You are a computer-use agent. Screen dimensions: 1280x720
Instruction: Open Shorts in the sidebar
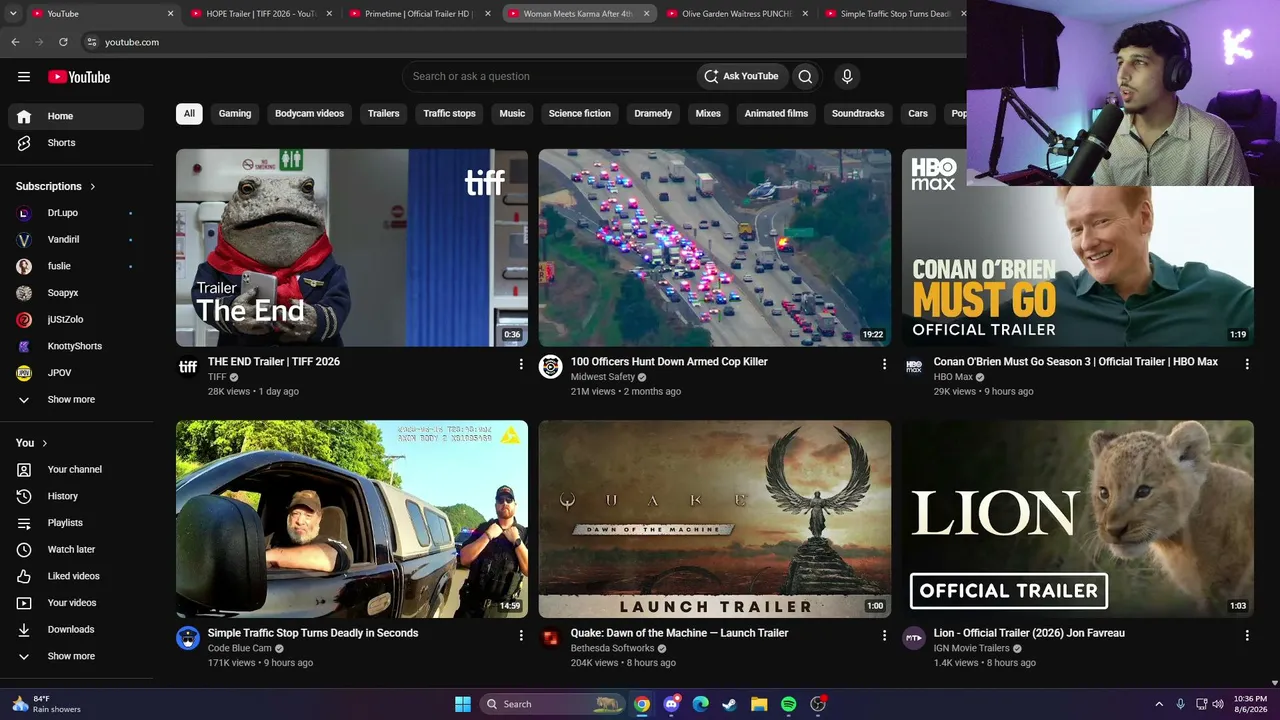tap(76, 143)
